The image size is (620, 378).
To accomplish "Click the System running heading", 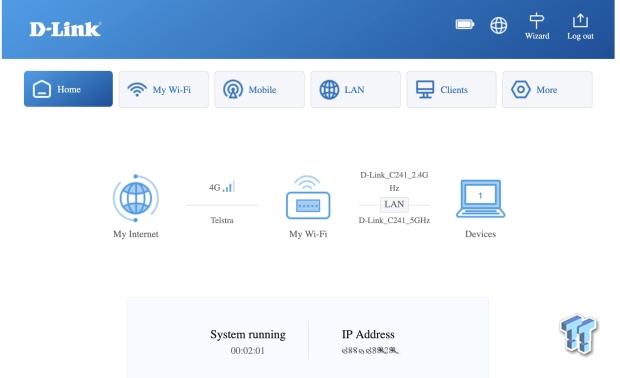I will [x=248, y=335].
